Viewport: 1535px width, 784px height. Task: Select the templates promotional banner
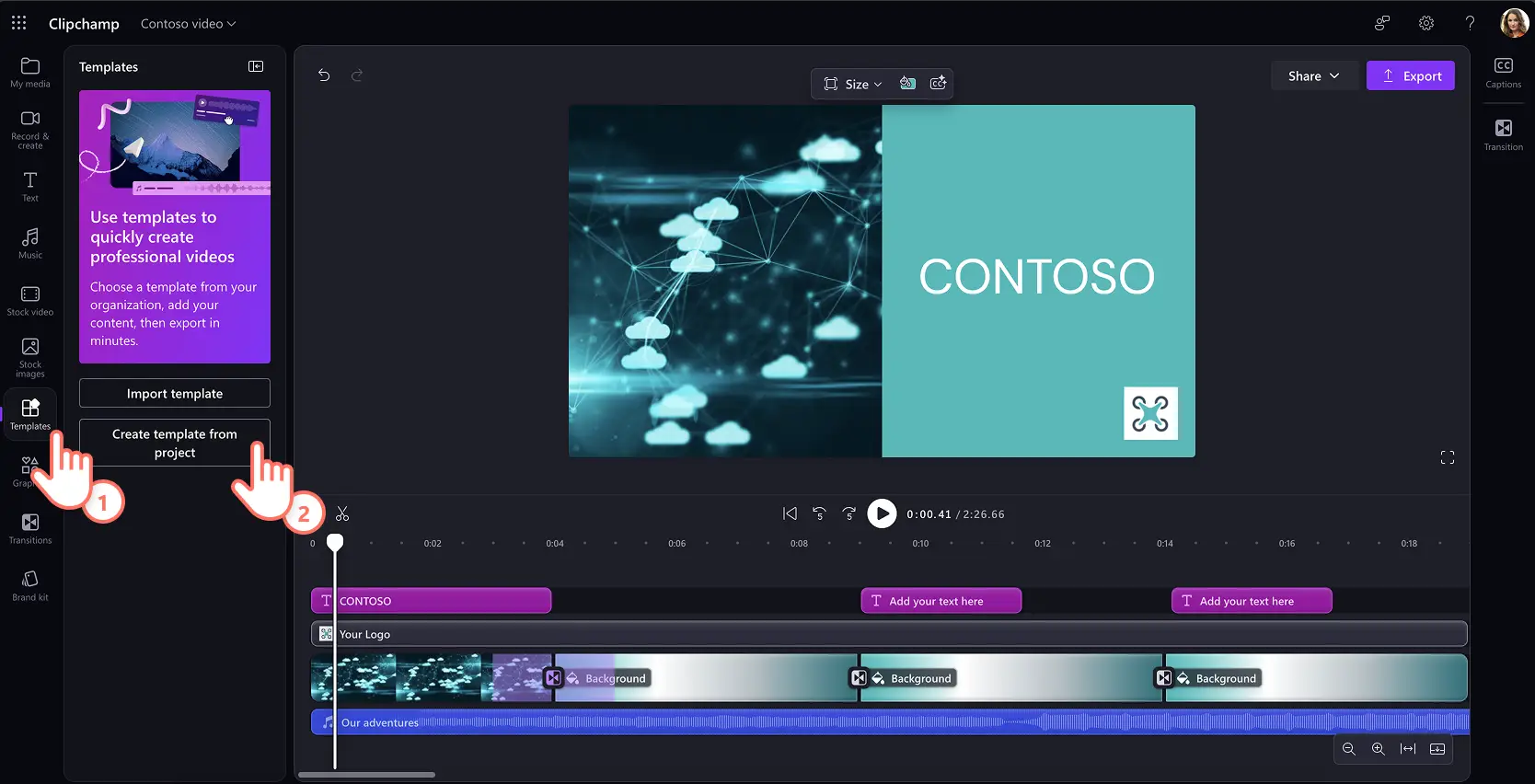175,226
